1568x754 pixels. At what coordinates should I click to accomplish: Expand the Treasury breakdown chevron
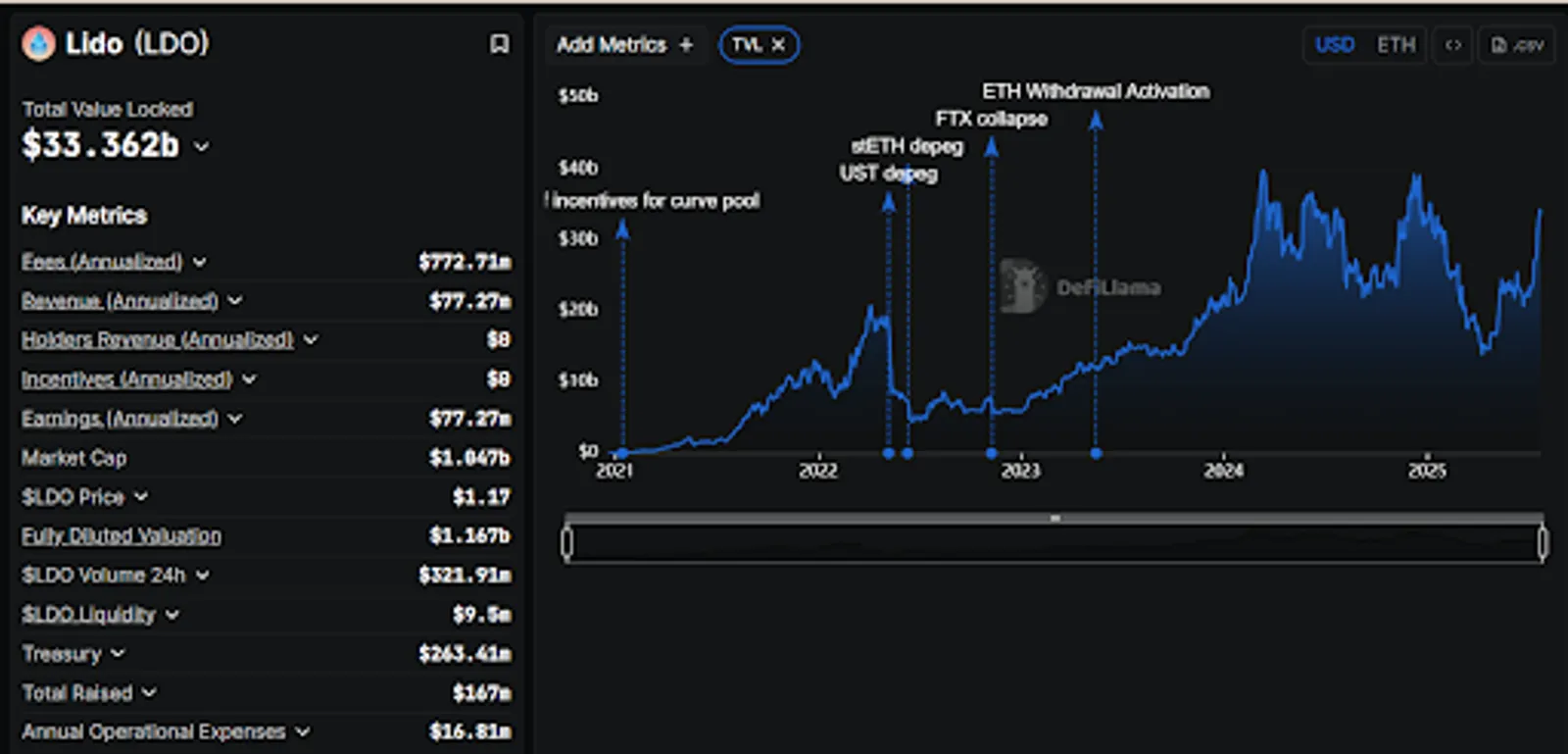click(x=118, y=653)
